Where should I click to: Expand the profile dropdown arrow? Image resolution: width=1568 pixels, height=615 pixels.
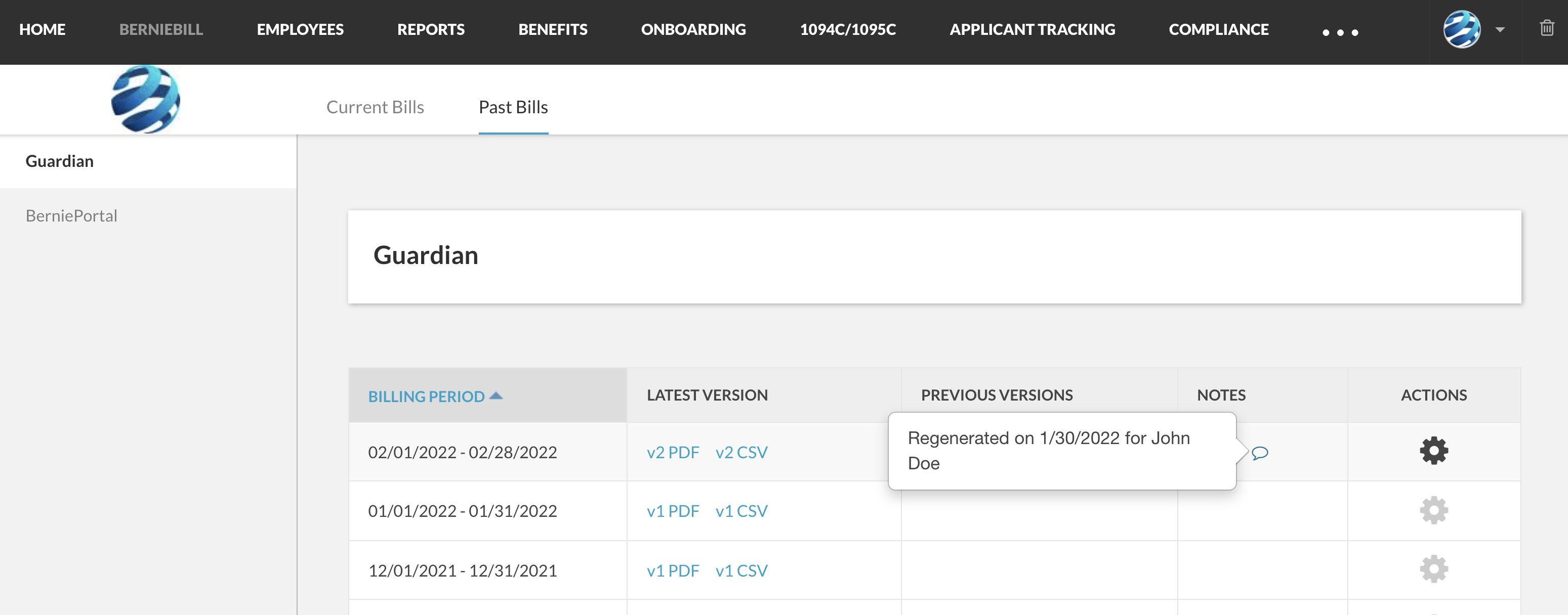(1500, 29)
